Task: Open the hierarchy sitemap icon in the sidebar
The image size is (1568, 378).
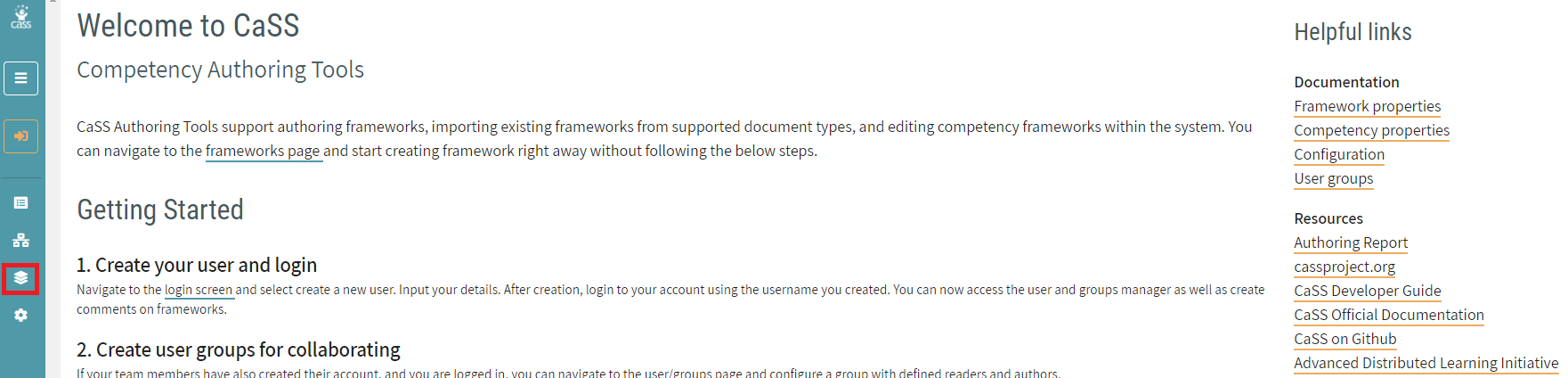Action: [21, 241]
